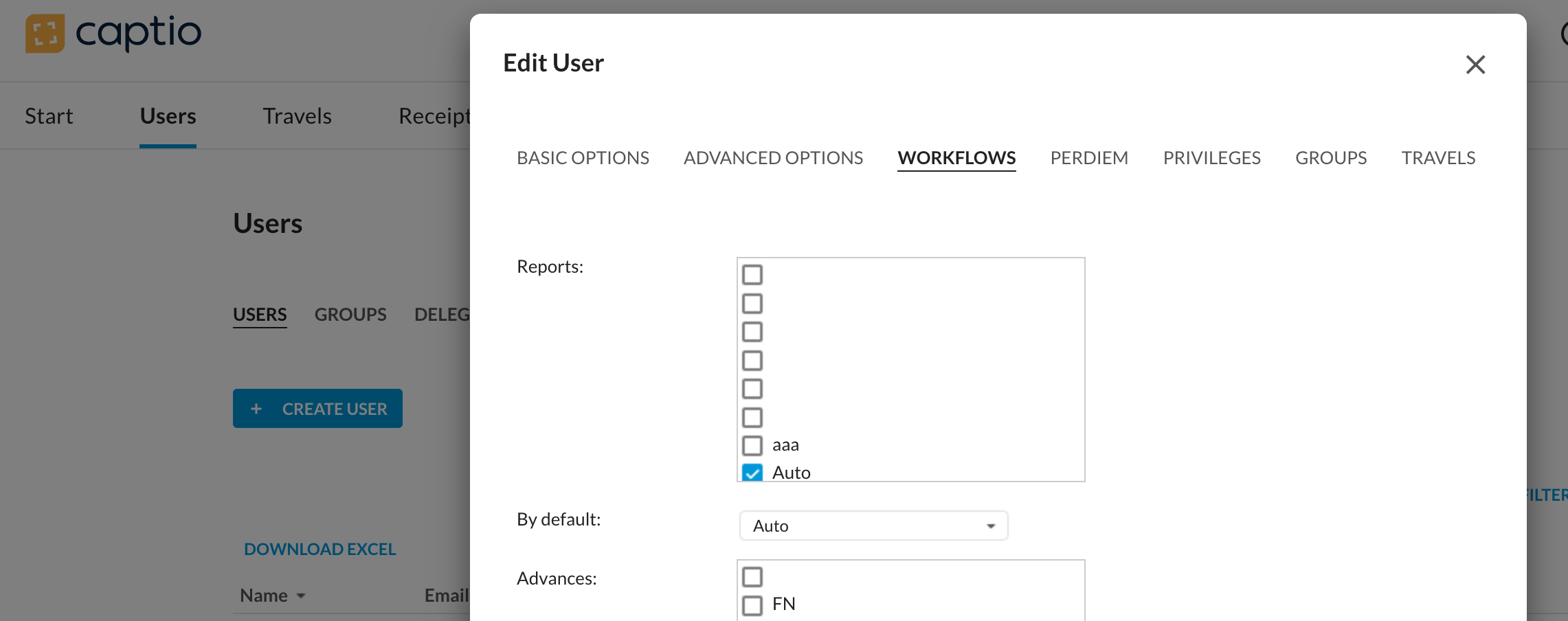Enable the aaa reports workflow checkbox
Screen dimensions: 1568x621
click(x=752, y=445)
